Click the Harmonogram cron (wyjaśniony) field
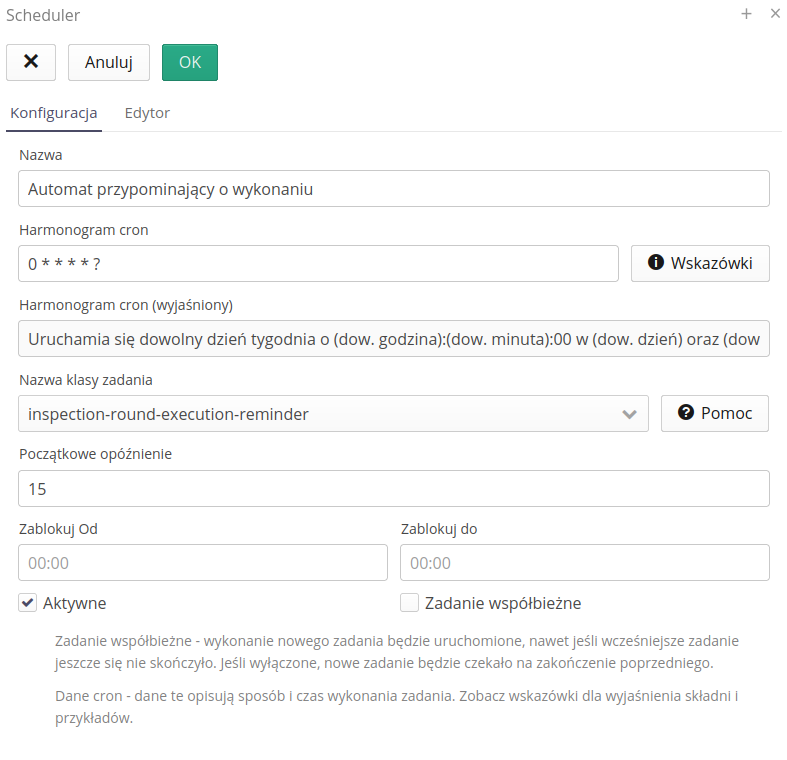787x760 pixels. tap(394, 339)
